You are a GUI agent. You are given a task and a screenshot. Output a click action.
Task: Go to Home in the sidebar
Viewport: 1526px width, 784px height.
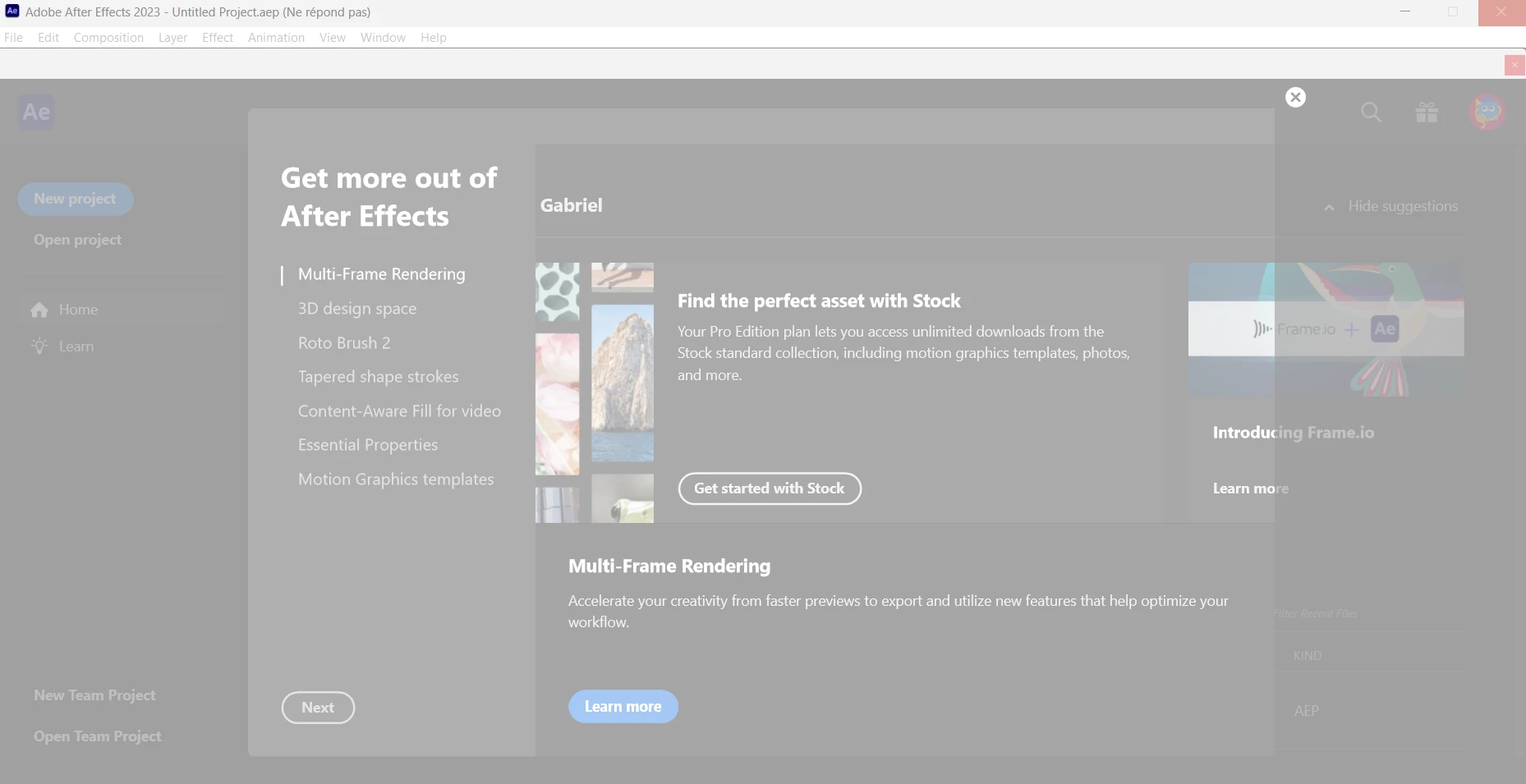tap(120, 309)
